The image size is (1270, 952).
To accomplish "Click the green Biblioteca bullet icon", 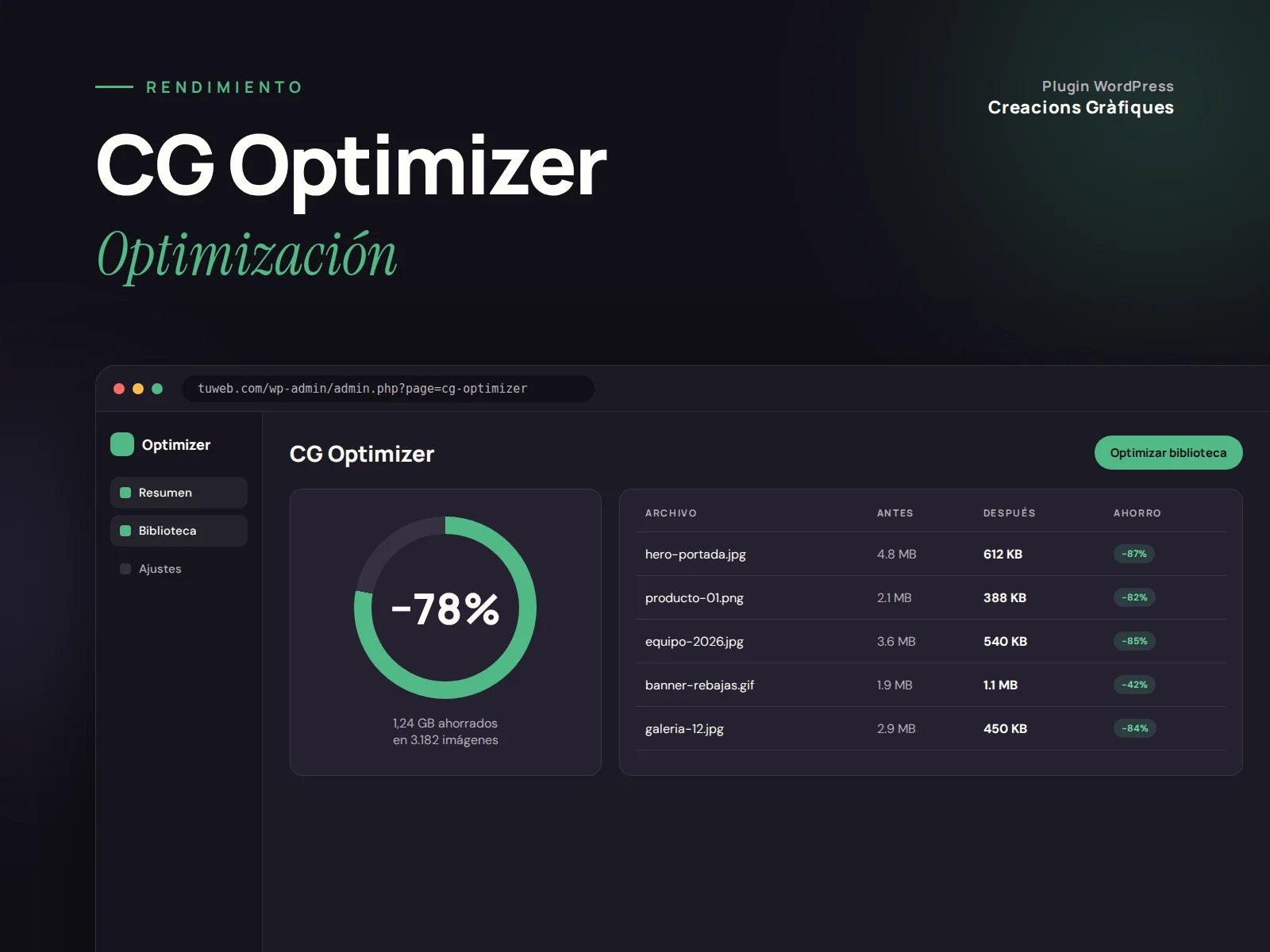I will pos(125,531).
